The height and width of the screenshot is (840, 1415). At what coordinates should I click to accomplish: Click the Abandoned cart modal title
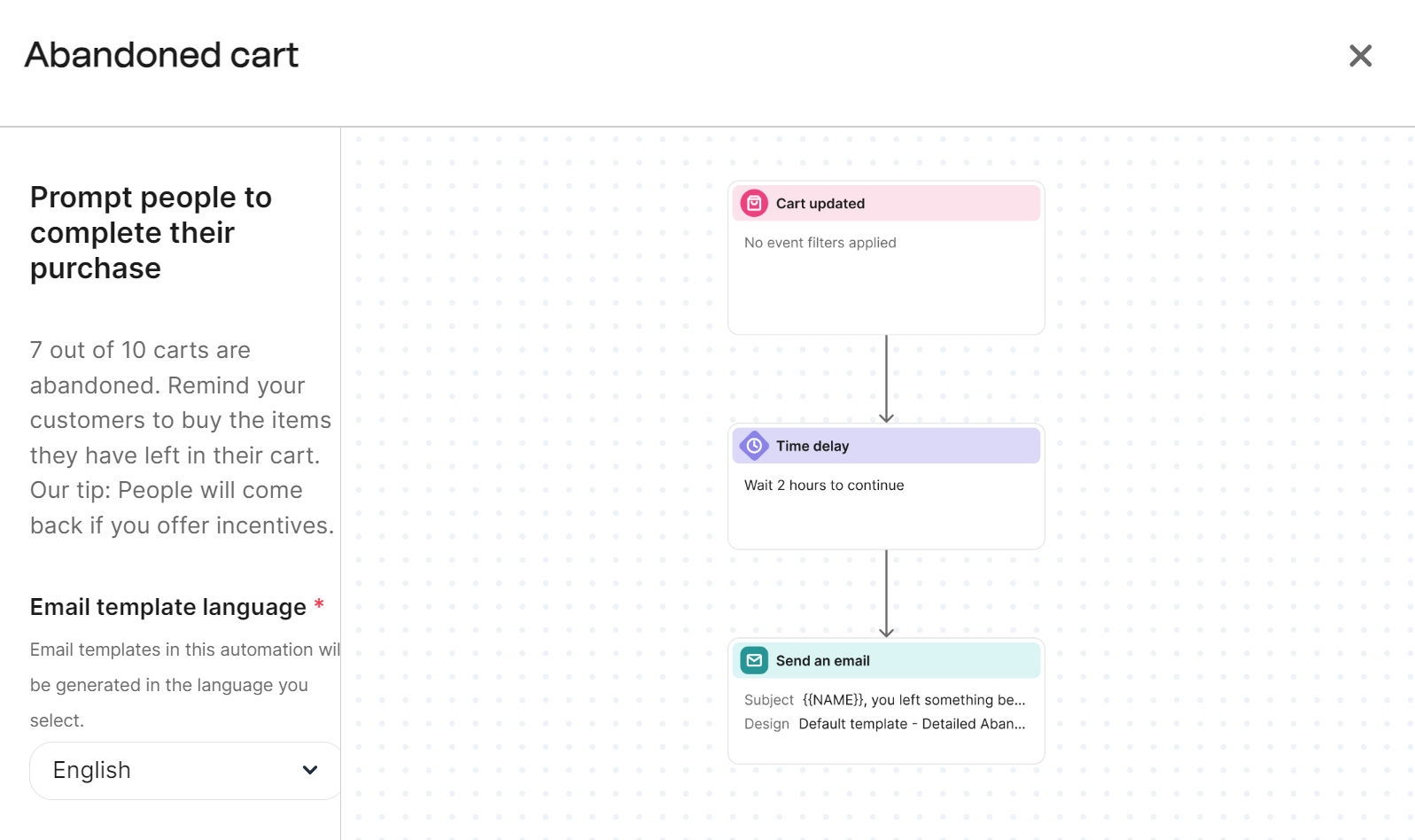(x=162, y=55)
